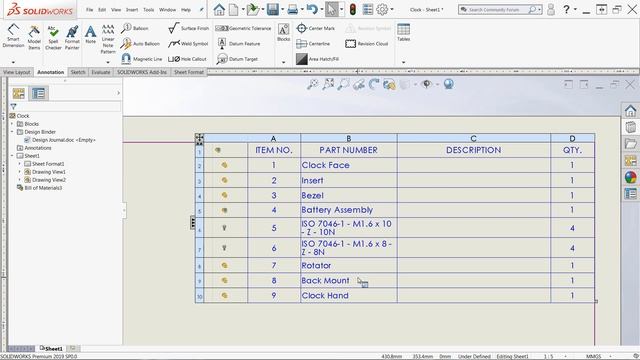Select the Battery Assembly cell
Screen dimensions: 640x360
(349, 210)
